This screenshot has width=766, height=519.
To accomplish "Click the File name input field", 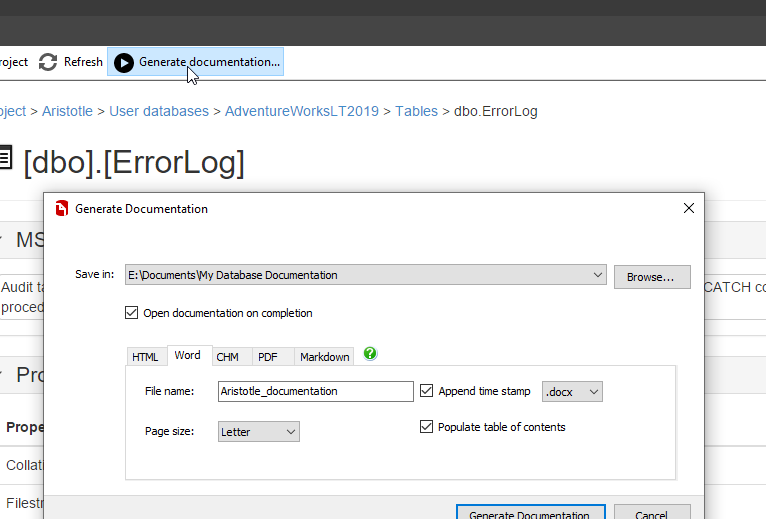I will 315,391.
